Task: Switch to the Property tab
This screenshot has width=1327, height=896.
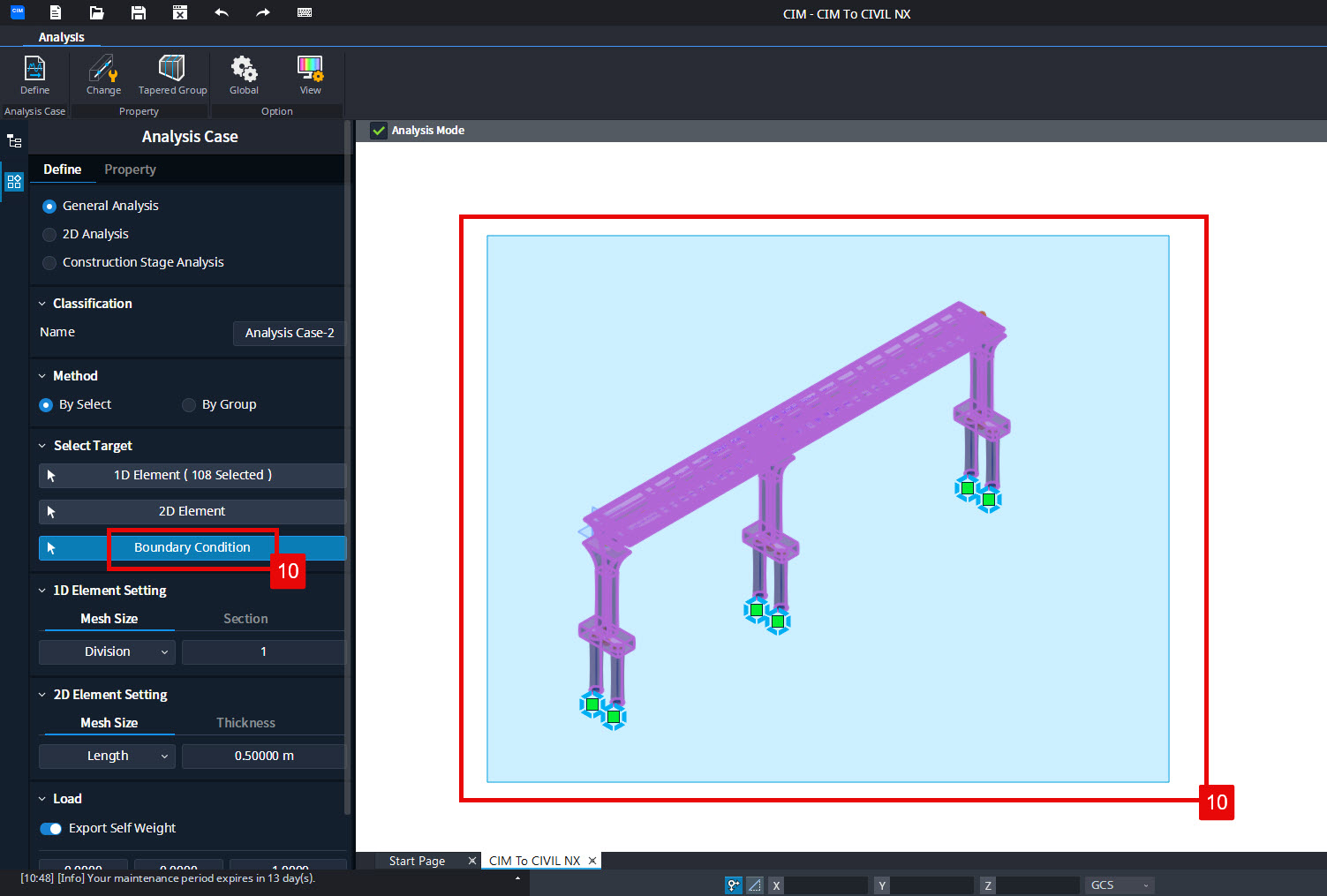Action: [x=130, y=169]
